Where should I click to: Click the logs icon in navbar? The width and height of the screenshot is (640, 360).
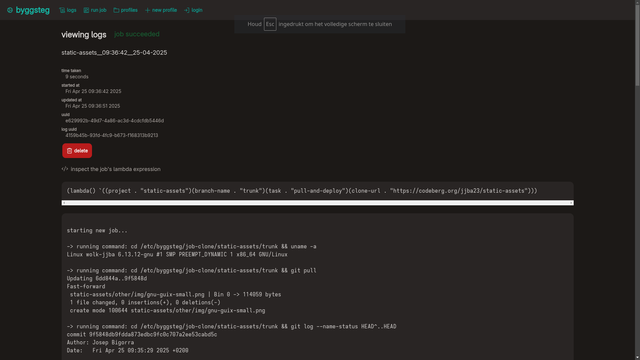coord(62,10)
